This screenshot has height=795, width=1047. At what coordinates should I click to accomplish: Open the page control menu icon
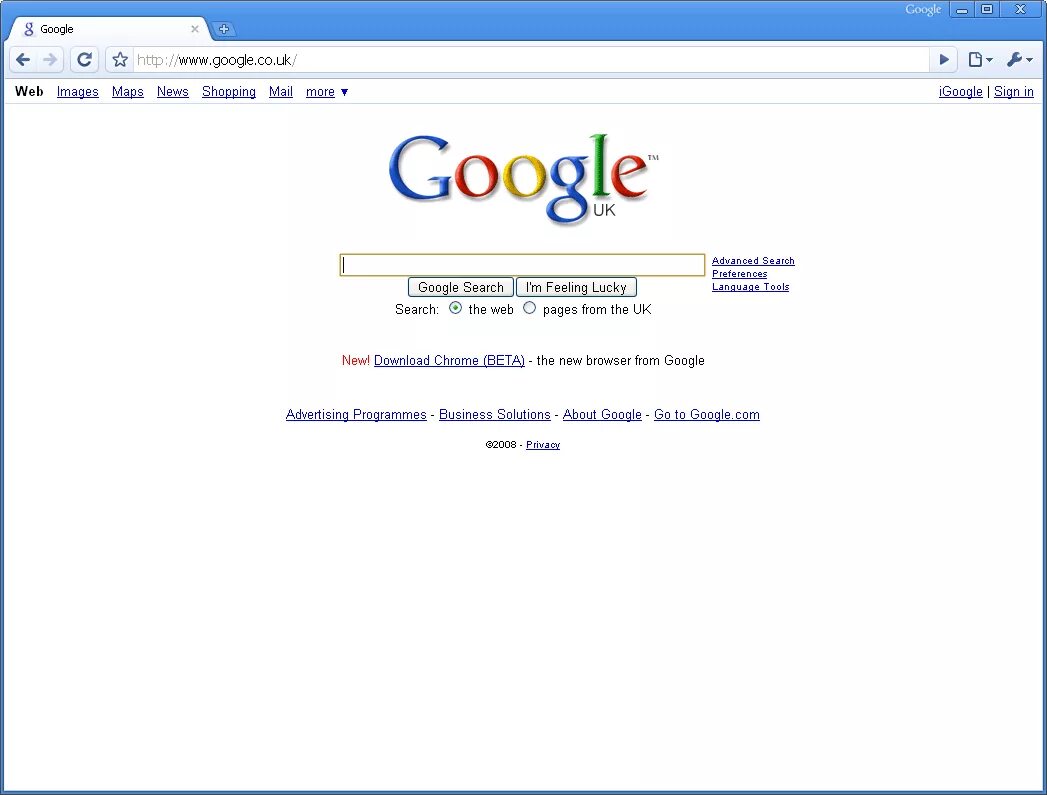tap(980, 59)
